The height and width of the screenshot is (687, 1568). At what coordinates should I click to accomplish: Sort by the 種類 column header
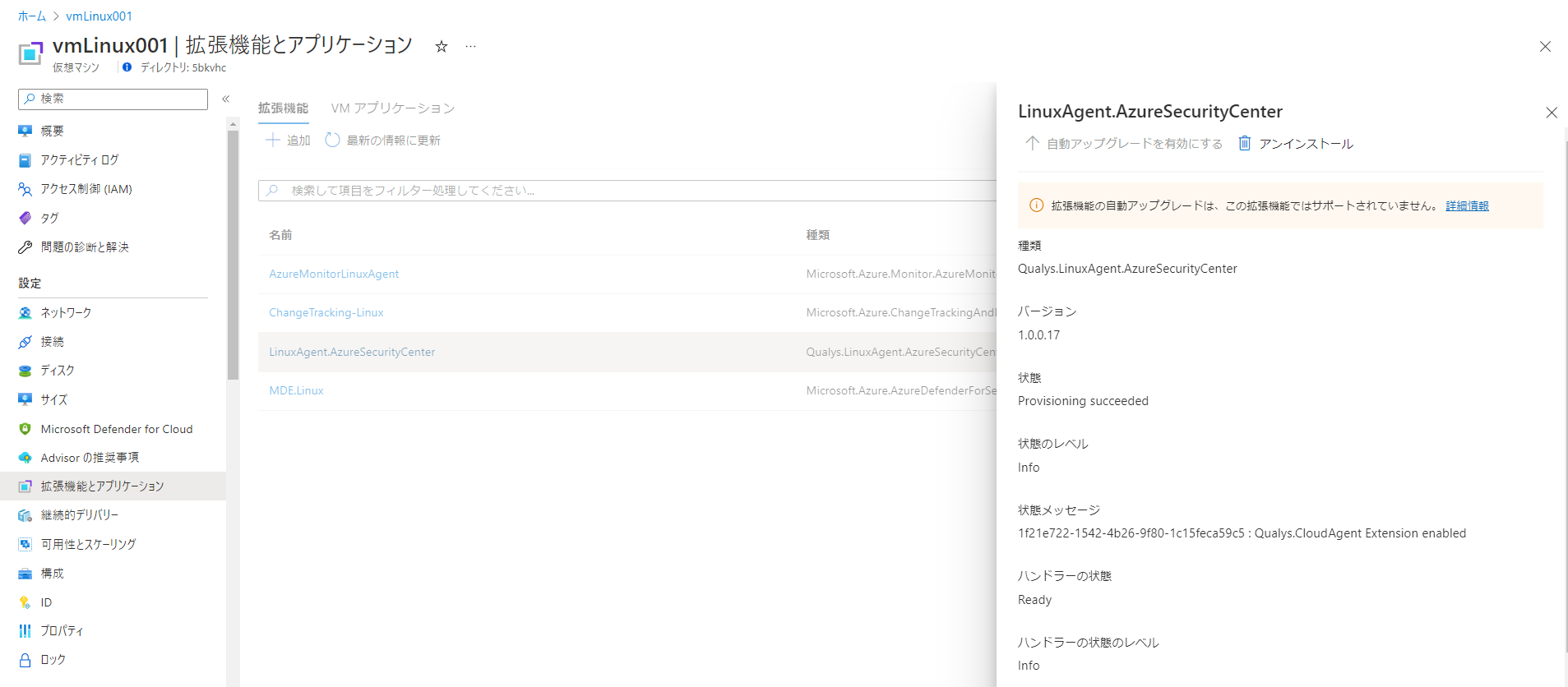[818, 235]
